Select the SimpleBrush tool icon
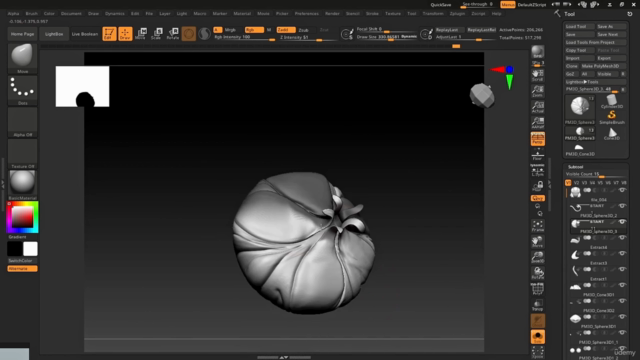Image resolution: width=640 pixels, height=360 pixels. [x=611, y=117]
